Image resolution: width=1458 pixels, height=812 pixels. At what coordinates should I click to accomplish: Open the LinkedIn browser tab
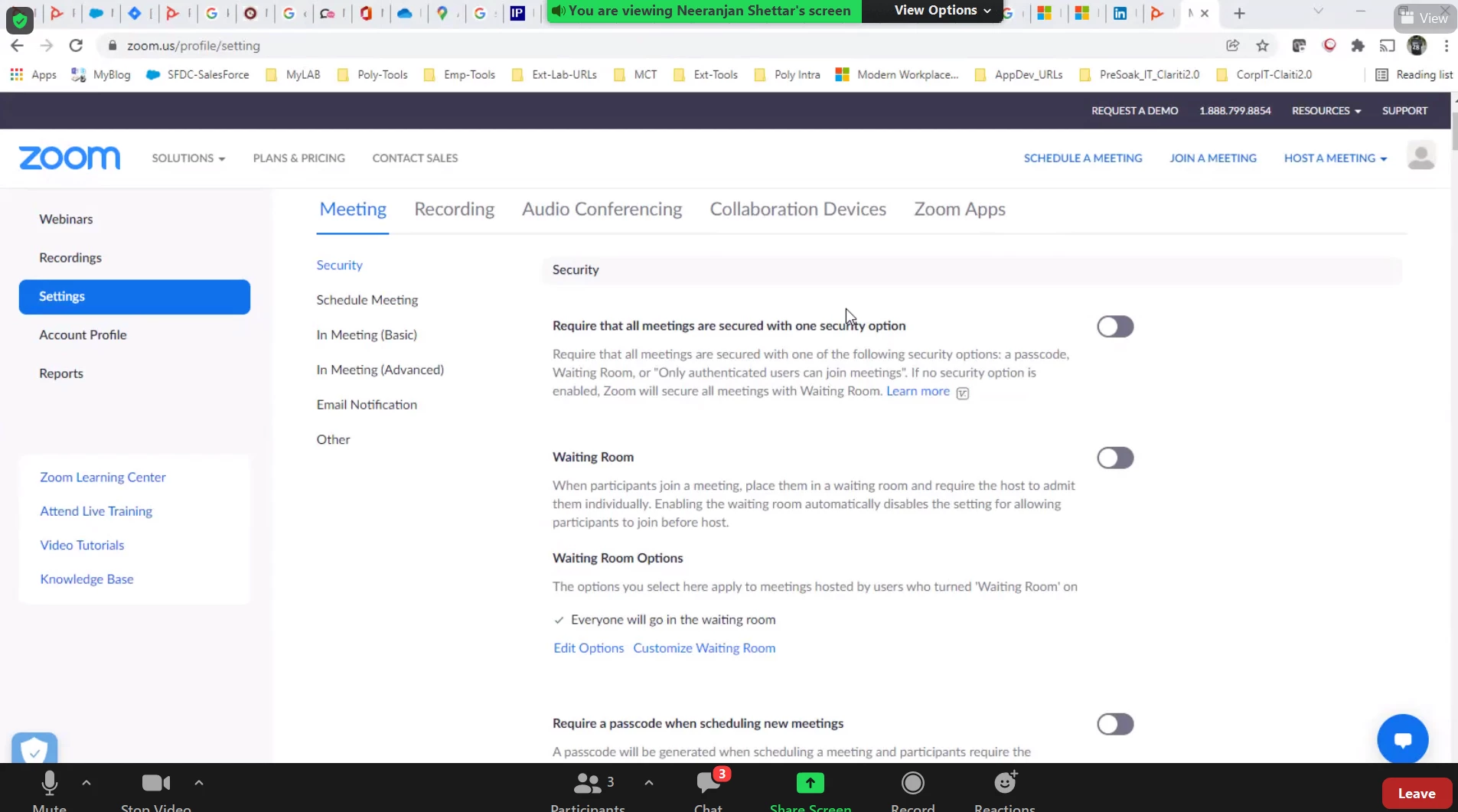[x=1120, y=13]
